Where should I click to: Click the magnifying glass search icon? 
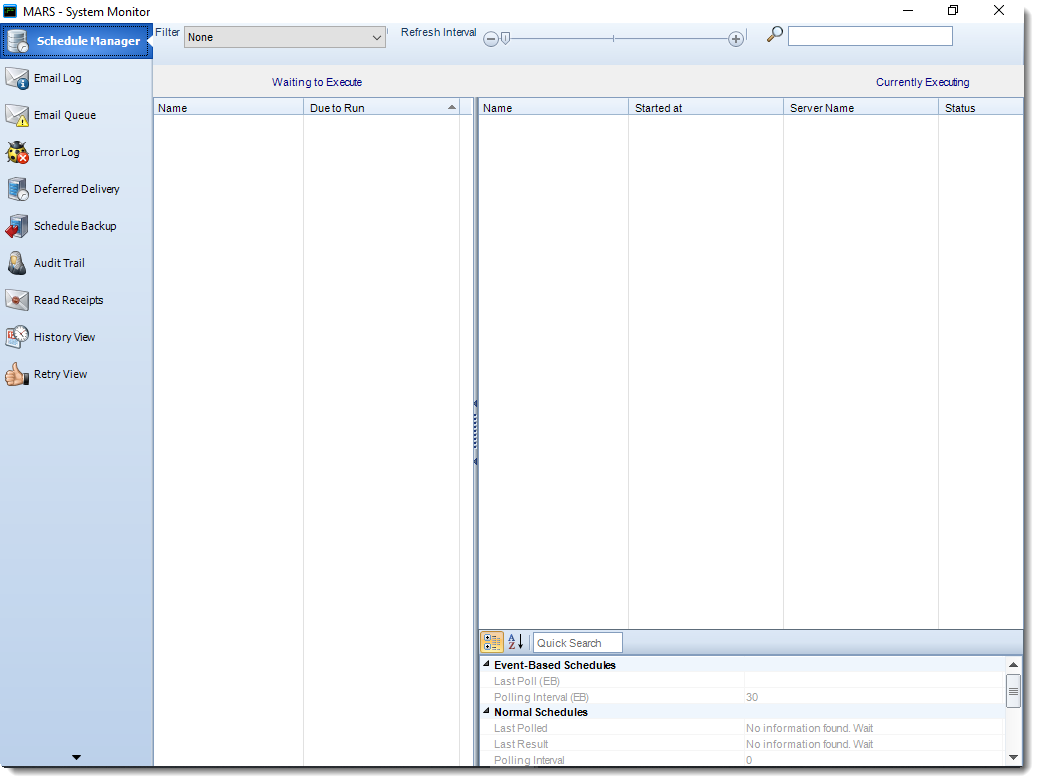775,34
